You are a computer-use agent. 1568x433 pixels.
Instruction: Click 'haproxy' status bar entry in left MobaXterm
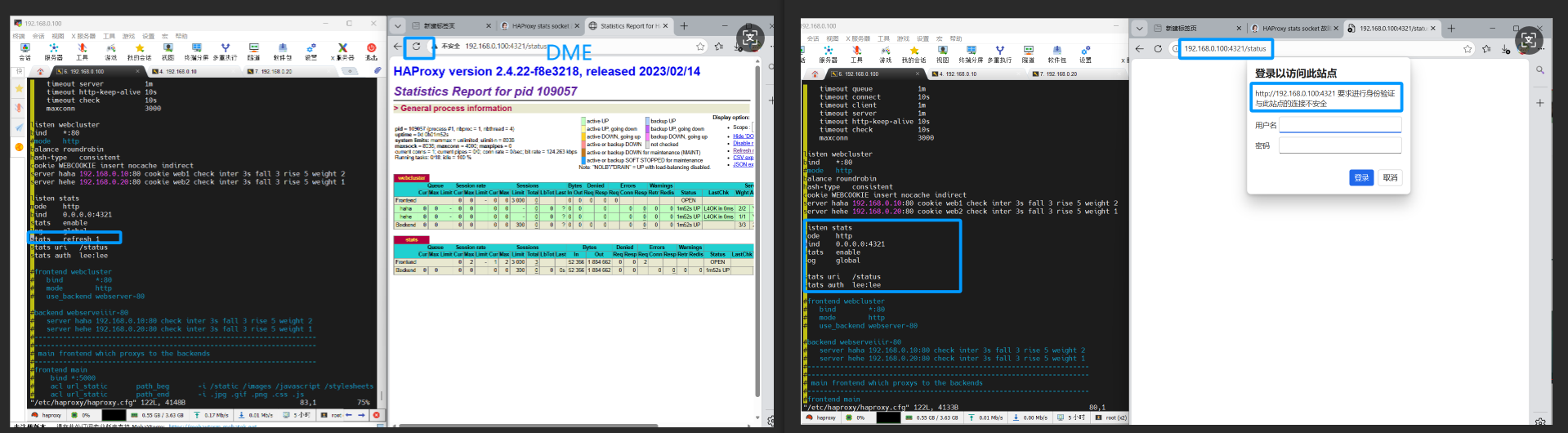click(x=47, y=415)
